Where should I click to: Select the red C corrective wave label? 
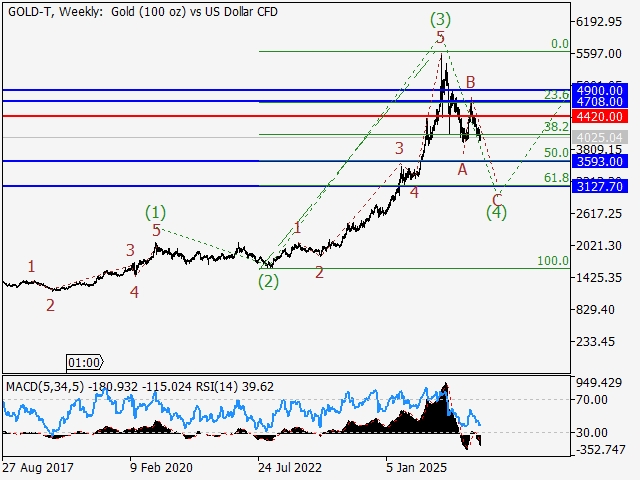pos(497,200)
